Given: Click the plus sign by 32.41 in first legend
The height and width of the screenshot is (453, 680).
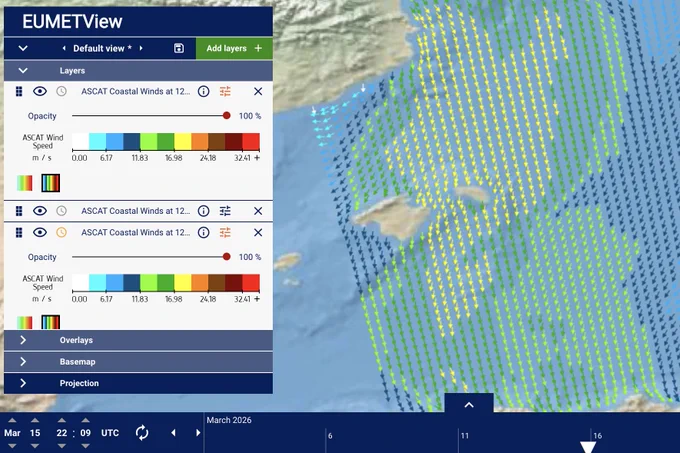Looking at the screenshot, I should 257,158.
